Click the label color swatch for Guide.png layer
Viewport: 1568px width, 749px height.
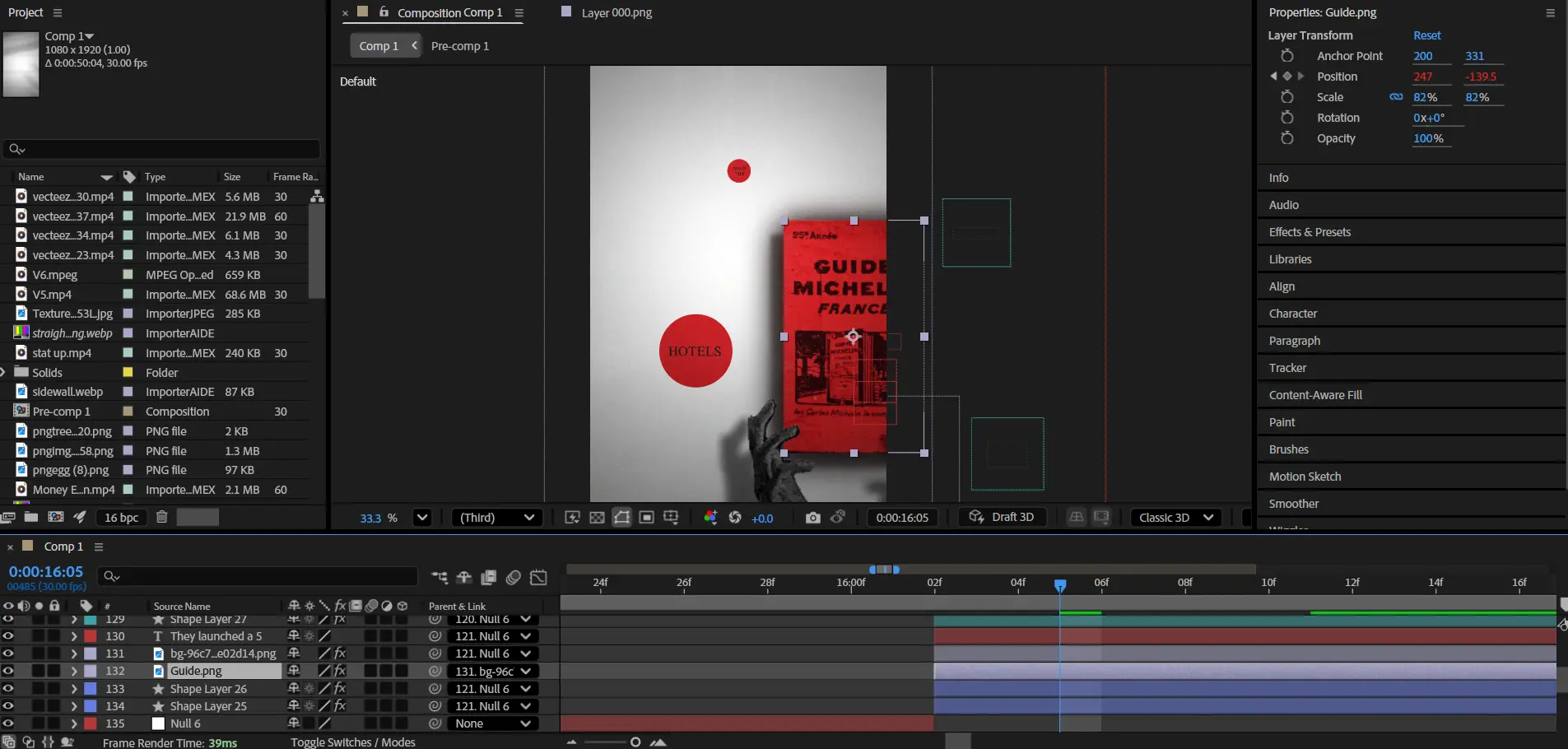pyautogui.click(x=91, y=671)
